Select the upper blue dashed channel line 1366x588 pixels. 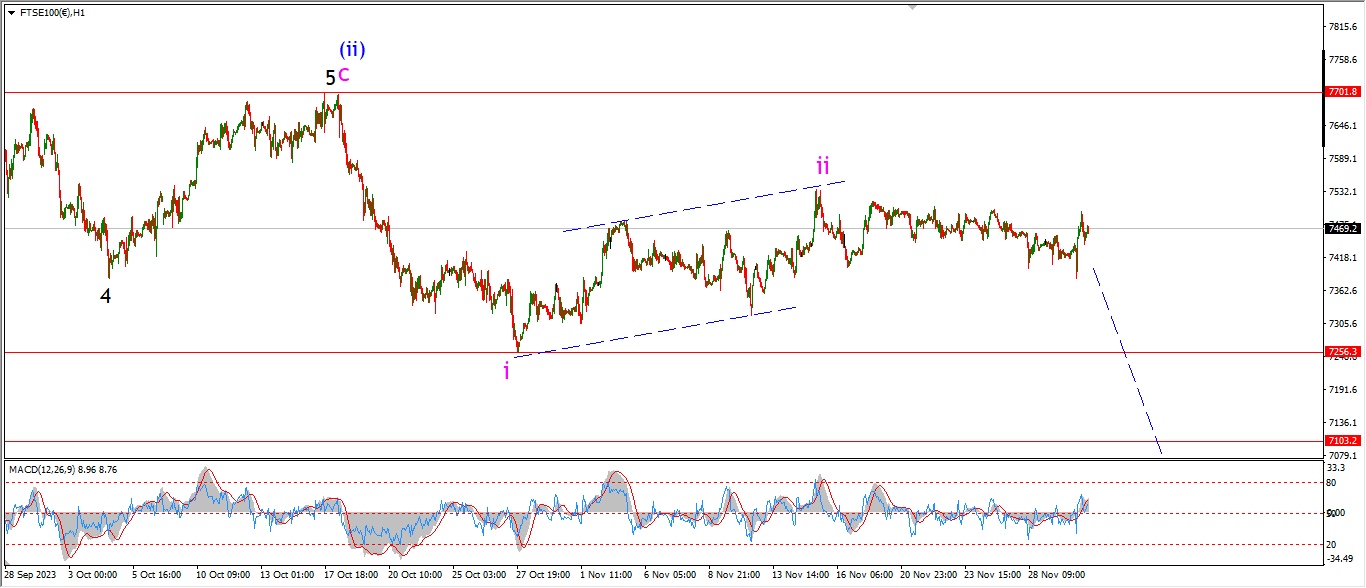click(x=700, y=206)
